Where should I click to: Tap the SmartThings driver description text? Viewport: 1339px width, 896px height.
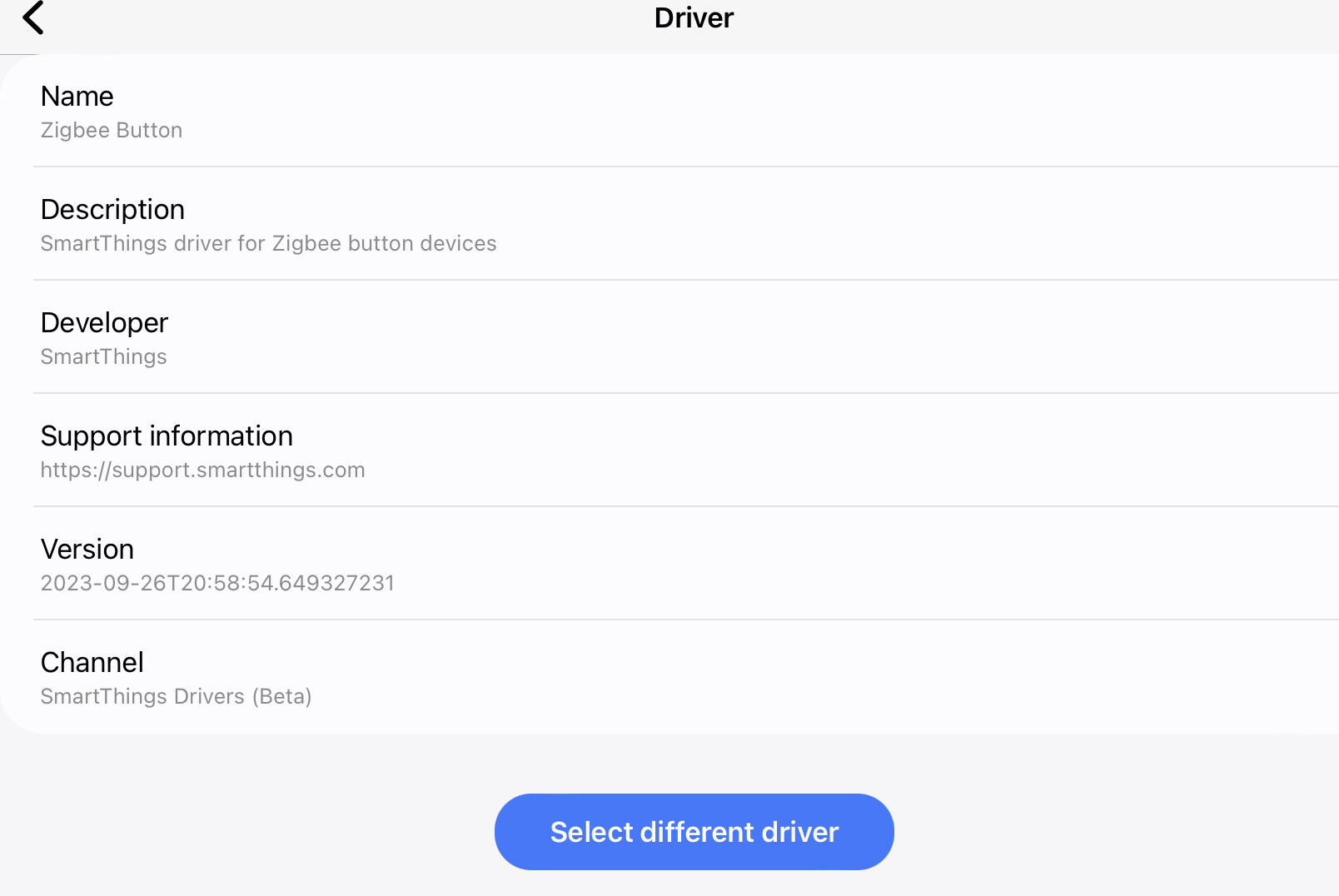tap(267, 244)
